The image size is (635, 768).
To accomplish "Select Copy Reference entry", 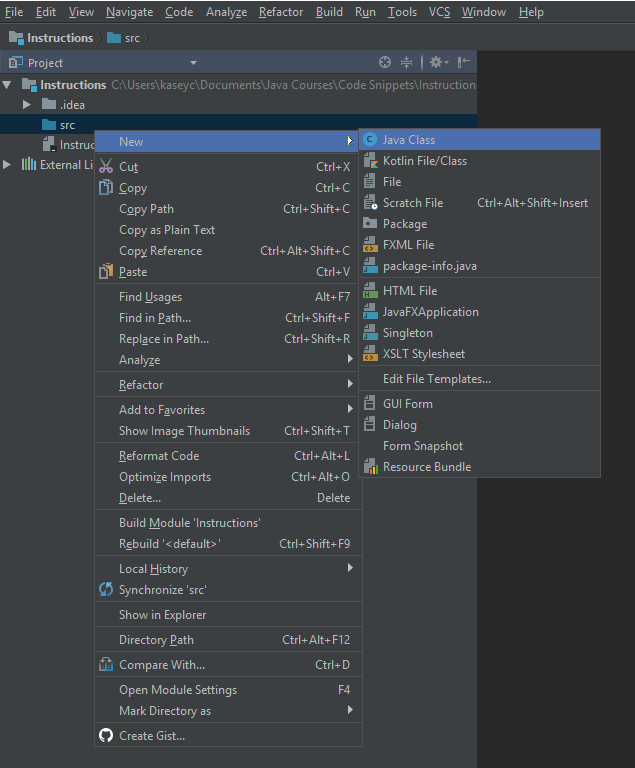I will (228, 251).
